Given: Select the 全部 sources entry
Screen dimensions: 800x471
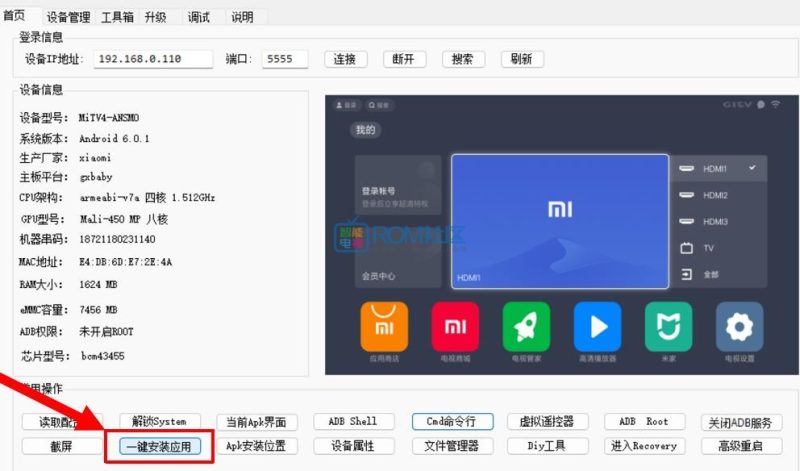Looking at the screenshot, I should pos(718,275).
